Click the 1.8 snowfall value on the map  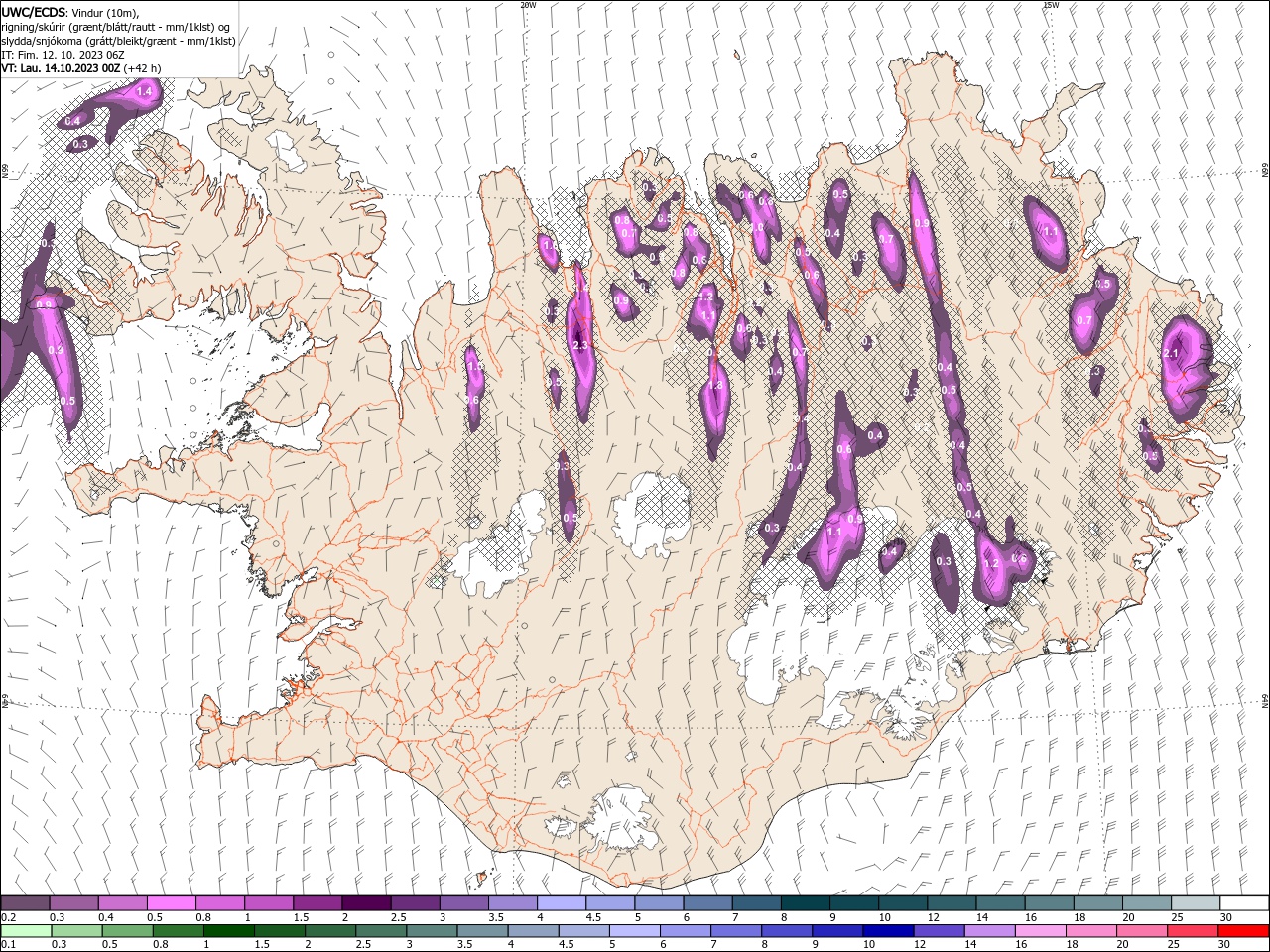[714, 386]
